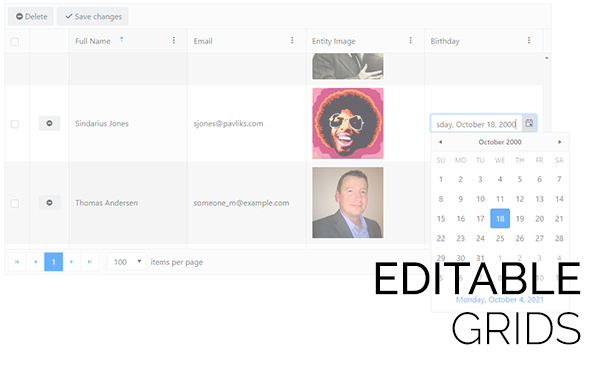
Task: Delete the Thomas Andersen row icon
Action: 49,203
